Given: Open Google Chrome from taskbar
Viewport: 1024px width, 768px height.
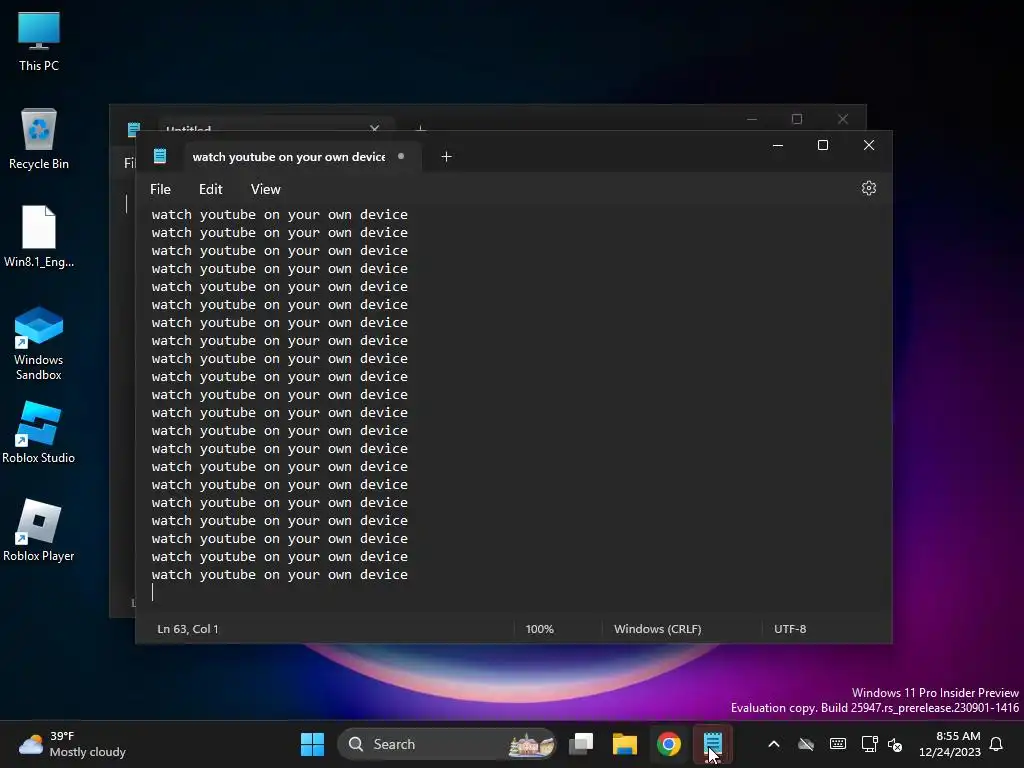Looking at the screenshot, I should click(668, 744).
